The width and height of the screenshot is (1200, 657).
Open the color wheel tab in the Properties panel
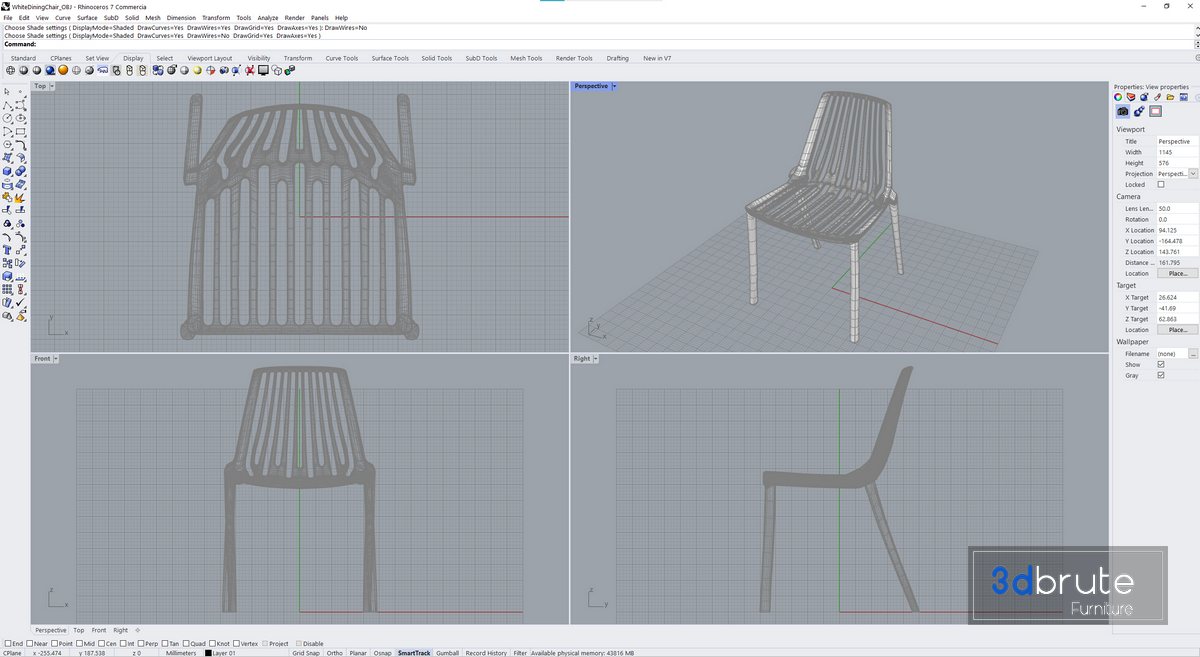coord(1119,97)
